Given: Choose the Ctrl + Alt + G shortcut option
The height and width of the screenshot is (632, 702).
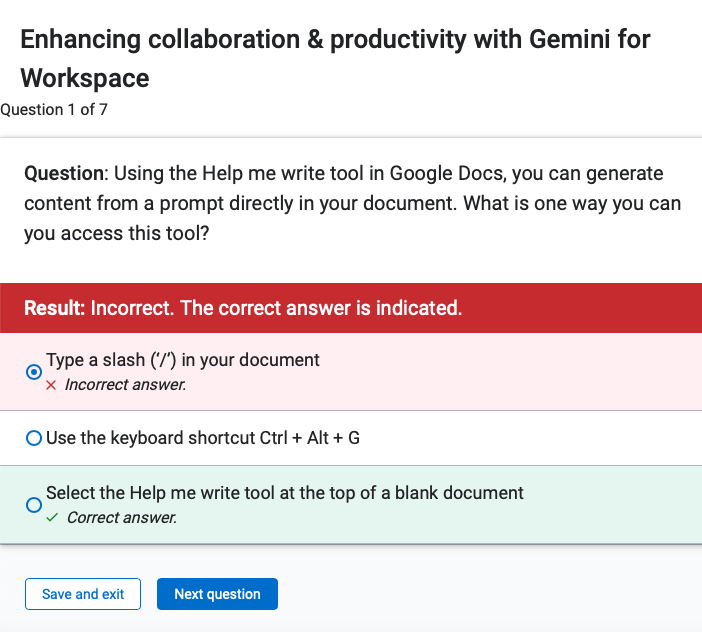Looking at the screenshot, I should (x=34, y=438).
